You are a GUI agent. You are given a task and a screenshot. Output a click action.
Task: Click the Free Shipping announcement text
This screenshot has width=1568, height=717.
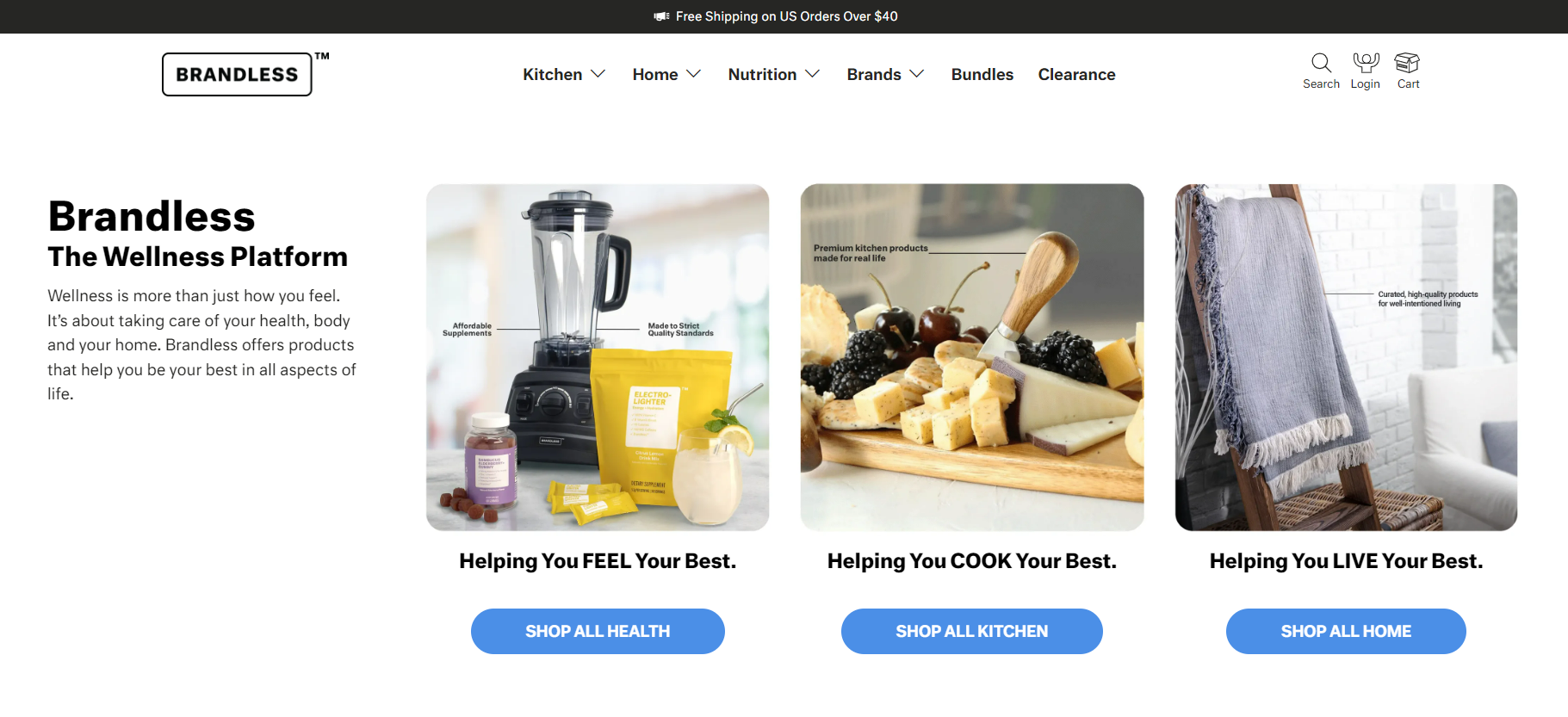(x=786, y=16)
